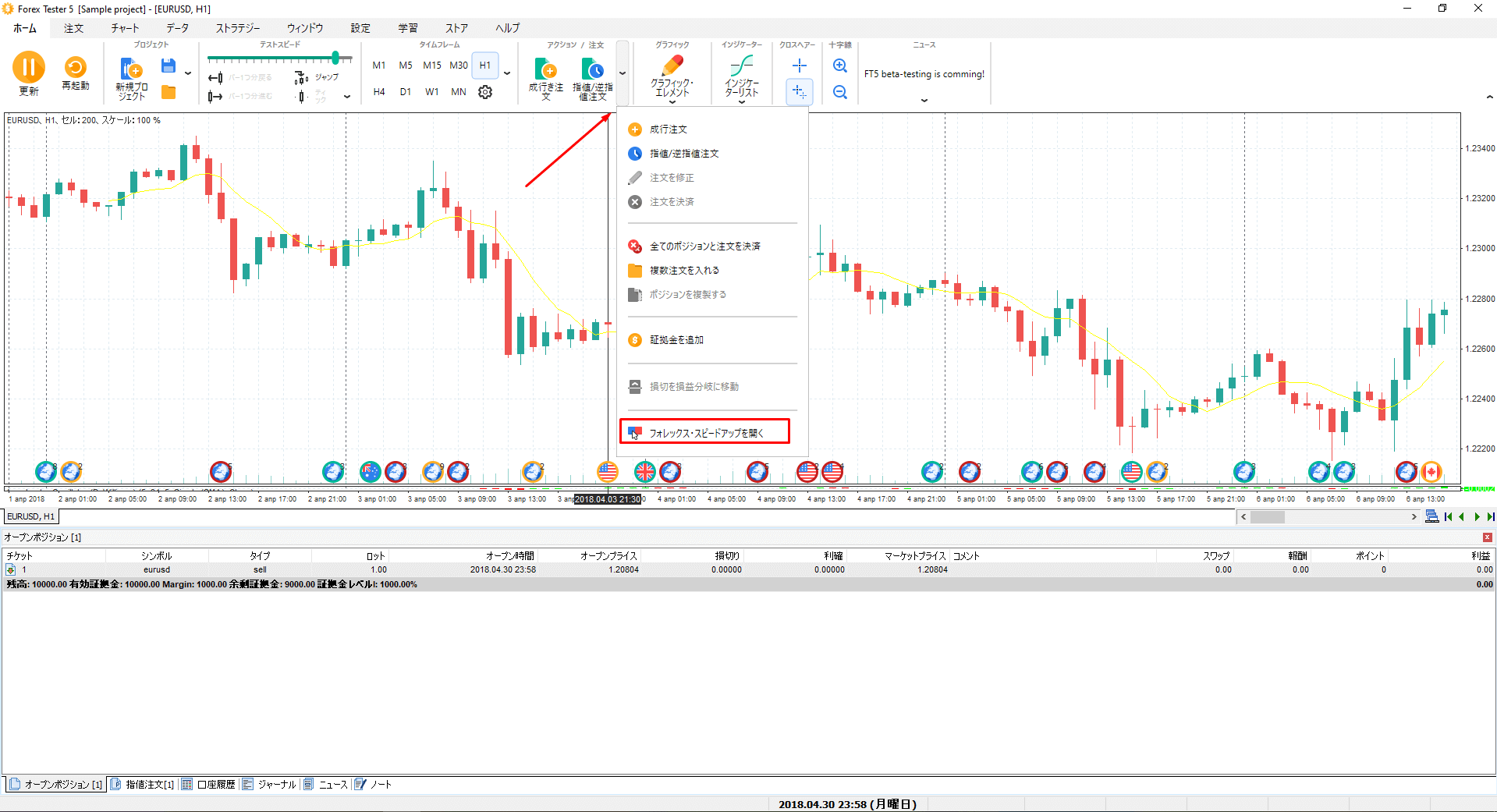Image resolution: width=1497 pixels, height=812 pixels.
Task: Go to next chart green arrow
Action: click(x=1477, y=516)
